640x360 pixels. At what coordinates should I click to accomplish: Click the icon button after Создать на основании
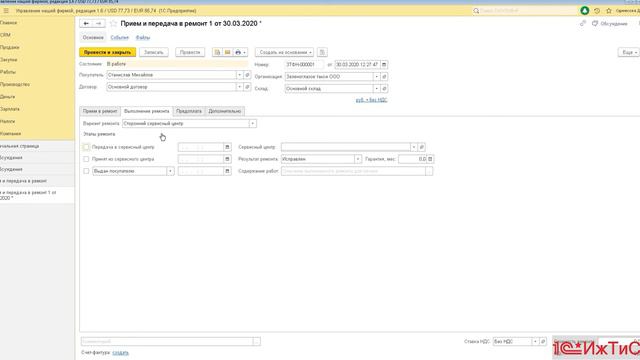pyautogui.click(x=322, y=52)
